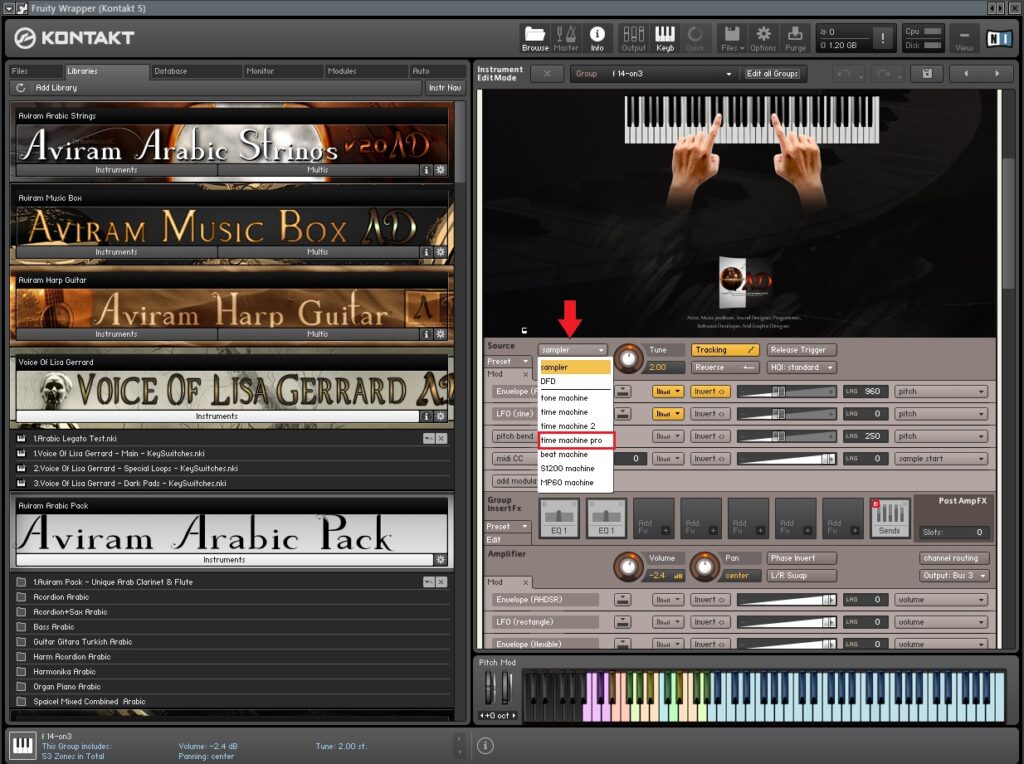Open Instruments of Aviram Music Box

tap(116, 252)
